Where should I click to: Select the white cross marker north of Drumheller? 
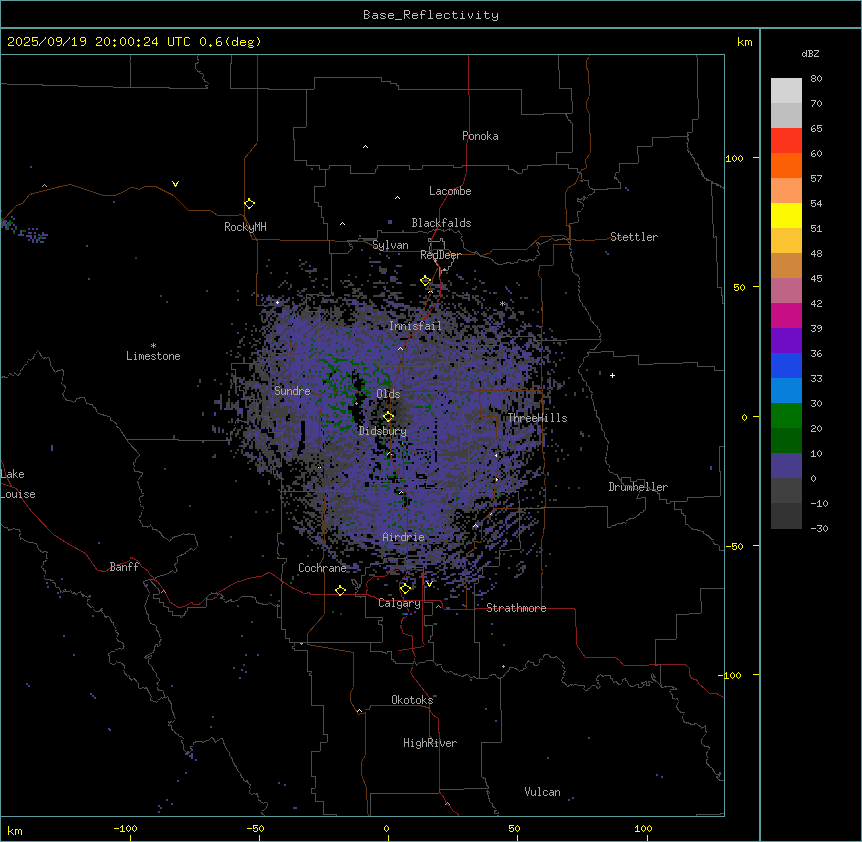click(x=612, y=375)
